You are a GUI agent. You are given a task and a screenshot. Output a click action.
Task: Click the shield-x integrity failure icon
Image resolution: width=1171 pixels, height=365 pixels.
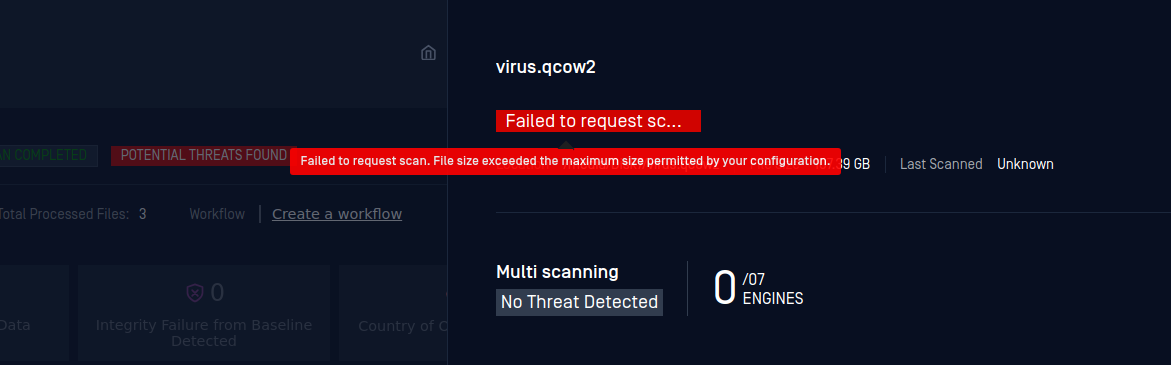point(195,293)
